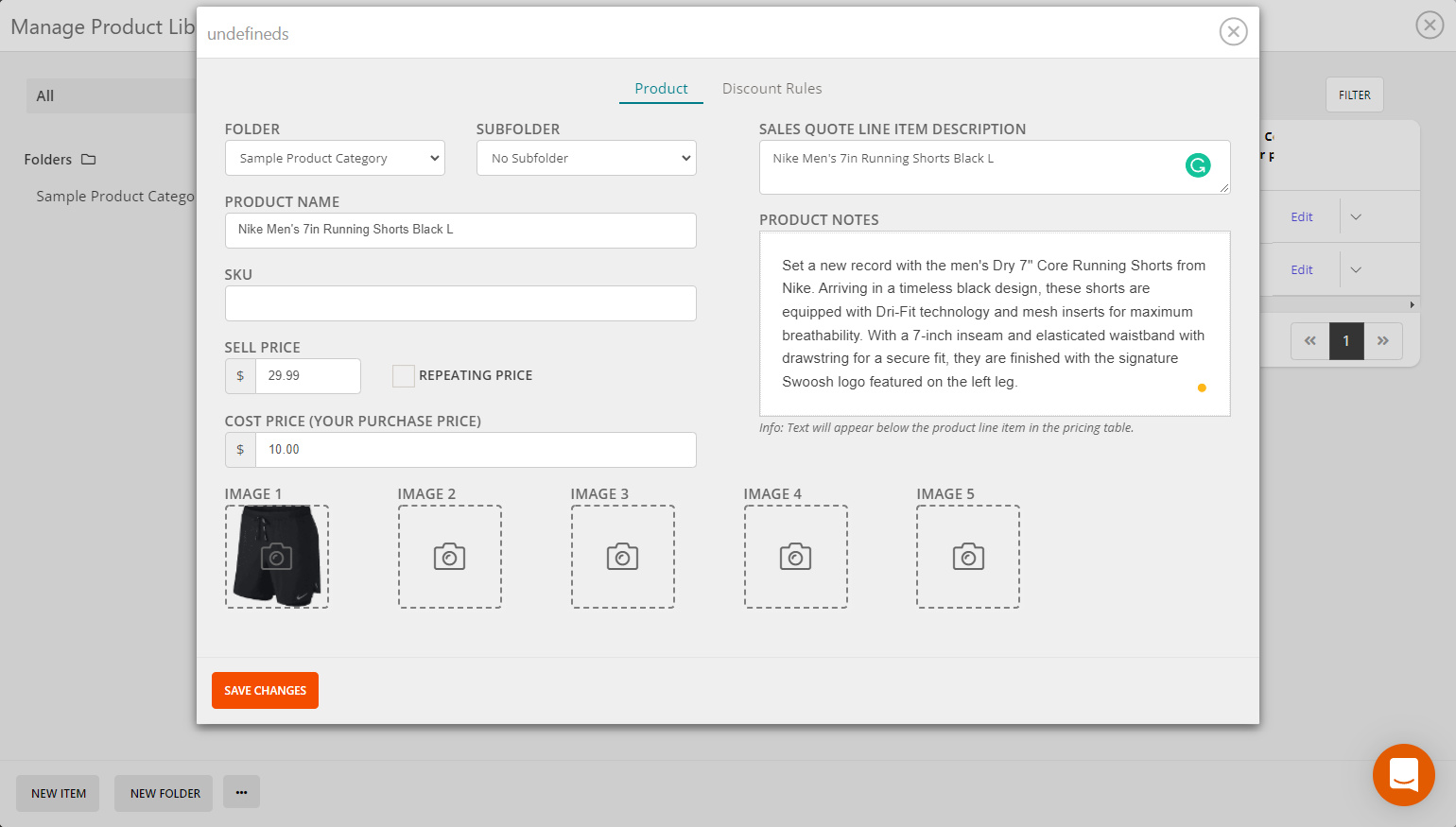Image resolution: width=1456 pixels, height=827 pixels.
Task: Click Edit on the second product row
Action: coord(1302,269)
